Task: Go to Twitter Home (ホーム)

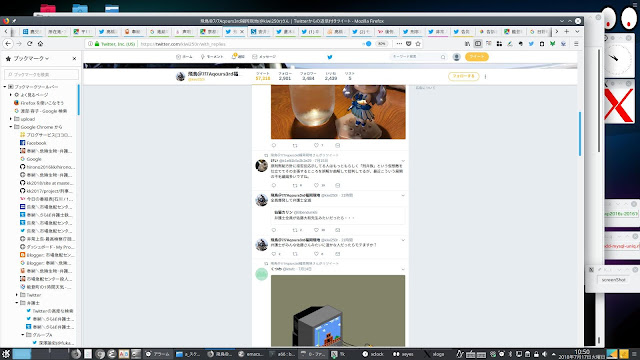Action: 184,57
